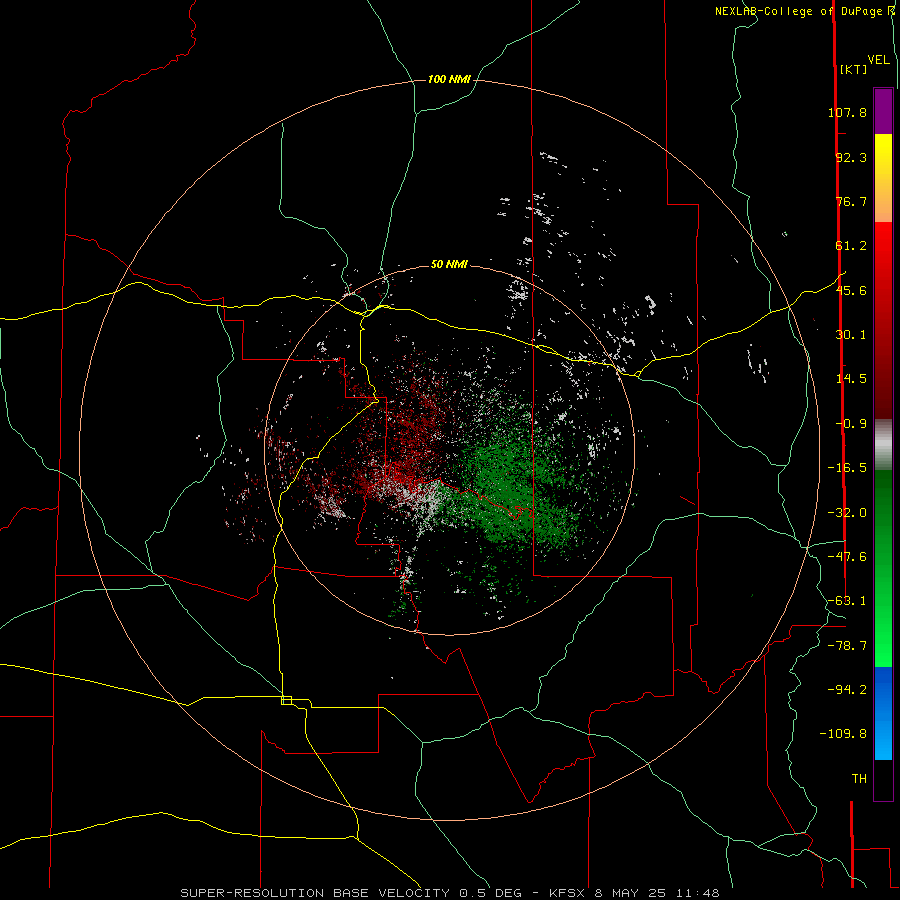Click the TH label on the legend
This screenshot has width=900, height=900.
[x=859, y=779]
